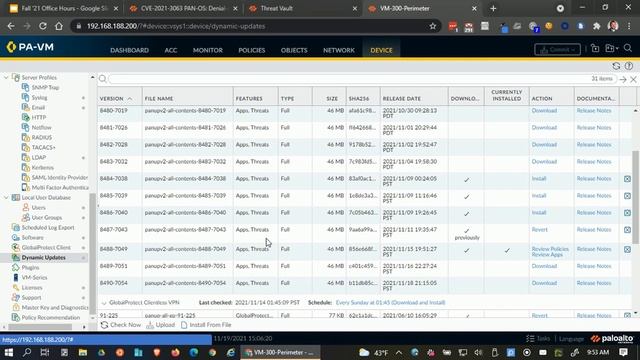640x360 pixels.
Task: Click the Check Now button
Action: 121,325
